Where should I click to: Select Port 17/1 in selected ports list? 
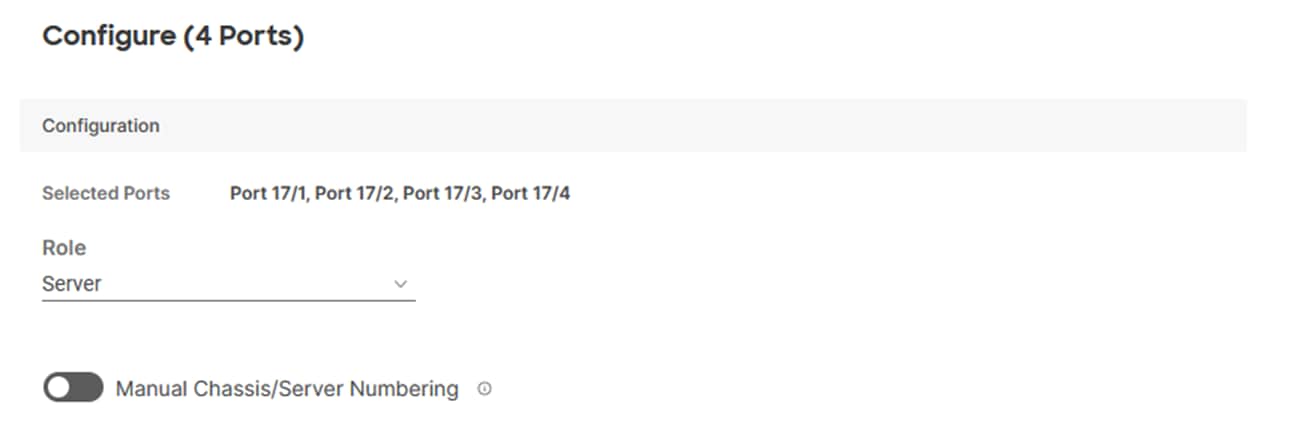click(270, 193)
